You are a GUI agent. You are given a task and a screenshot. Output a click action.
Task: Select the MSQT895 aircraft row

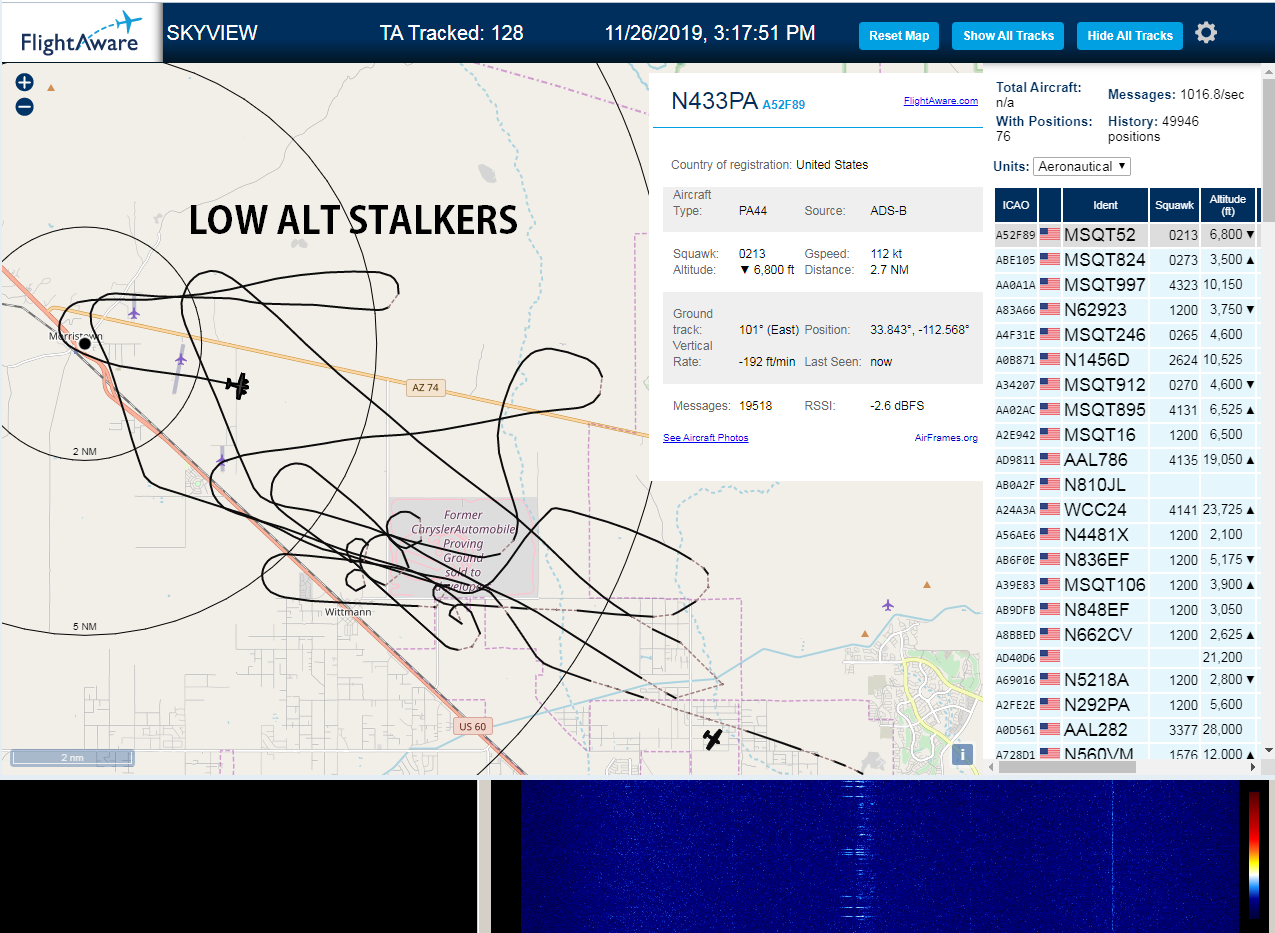(x=1125, y=410)
